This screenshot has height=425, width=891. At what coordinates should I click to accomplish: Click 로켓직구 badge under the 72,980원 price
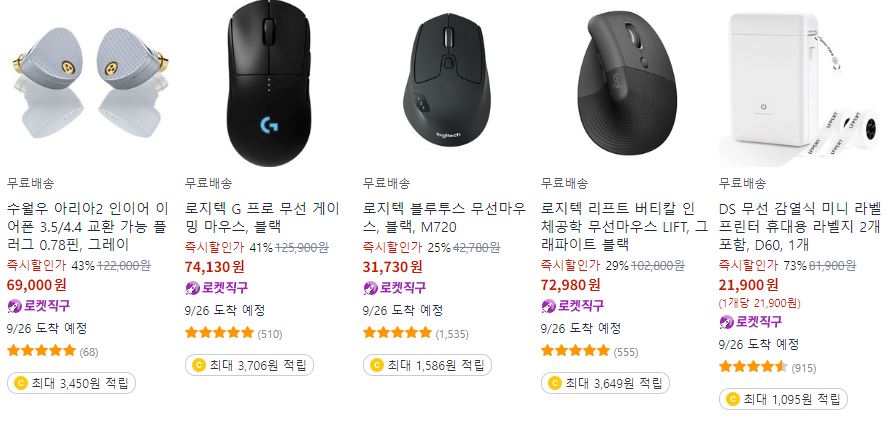click(x=573, y=306)
